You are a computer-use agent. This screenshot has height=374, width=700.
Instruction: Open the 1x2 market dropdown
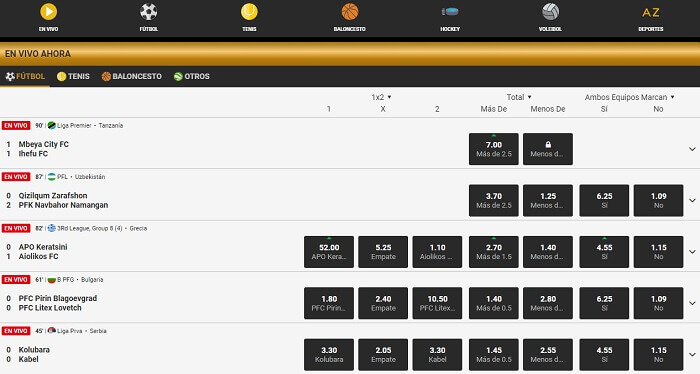pos(381,97)
